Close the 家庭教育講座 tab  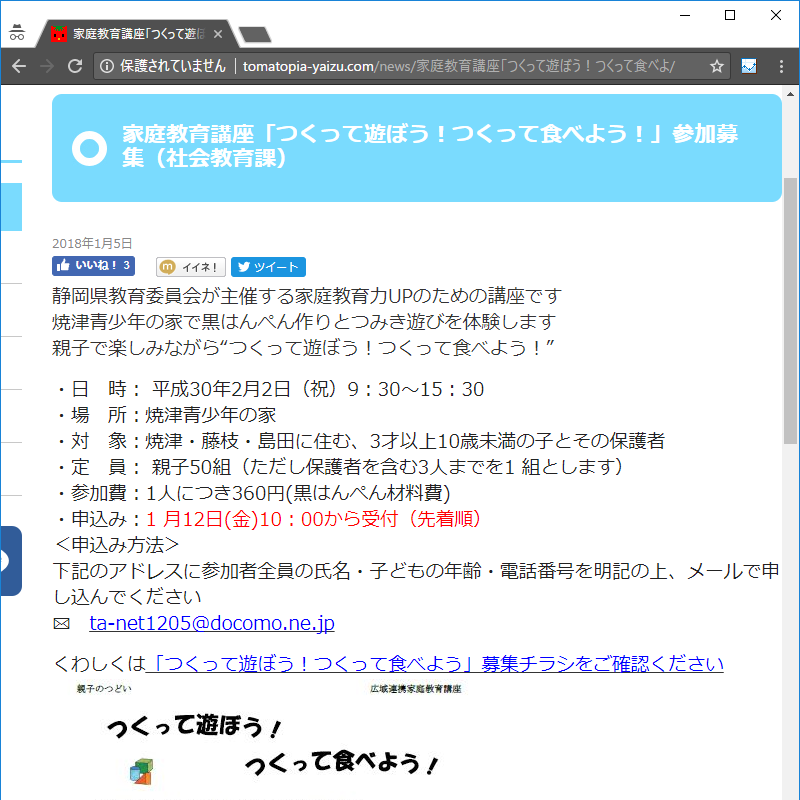(218, 34)
